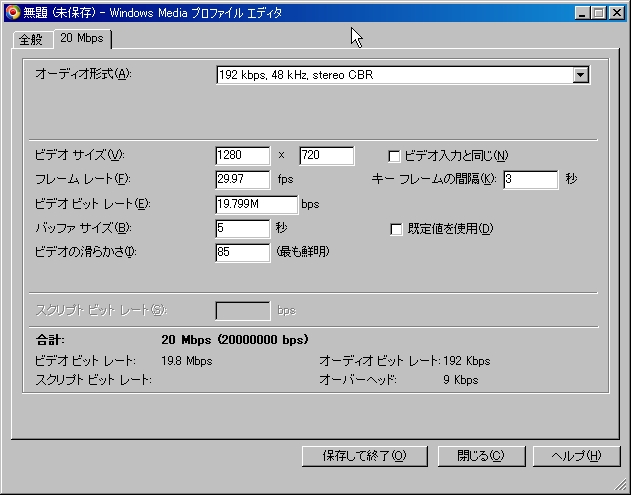The width and height of the screenshot is (631, 495).
Task: Click the フレーム レート(F) label
Action: [x=83, y=179]
